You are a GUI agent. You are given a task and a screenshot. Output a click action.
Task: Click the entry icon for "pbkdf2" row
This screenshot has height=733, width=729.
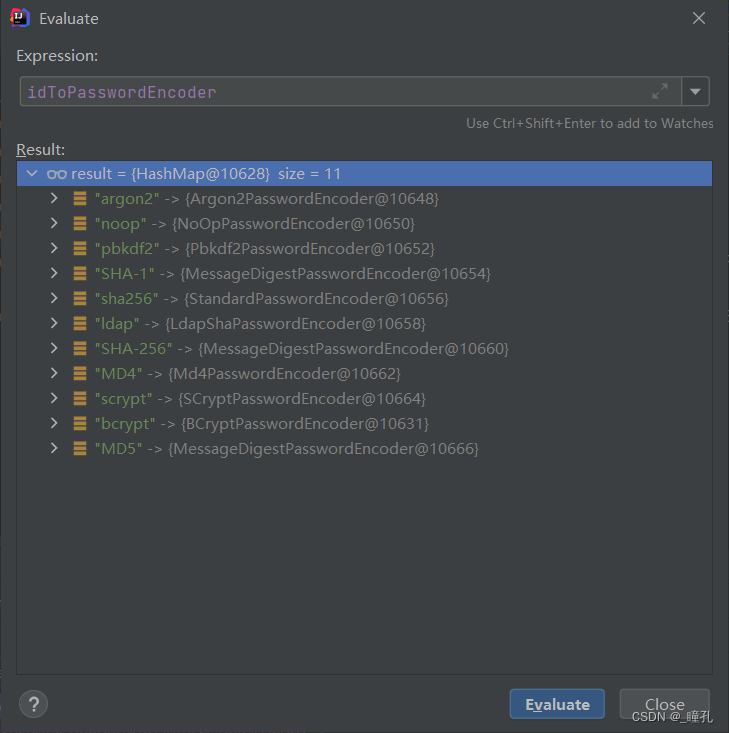click(x=80, y=248)
